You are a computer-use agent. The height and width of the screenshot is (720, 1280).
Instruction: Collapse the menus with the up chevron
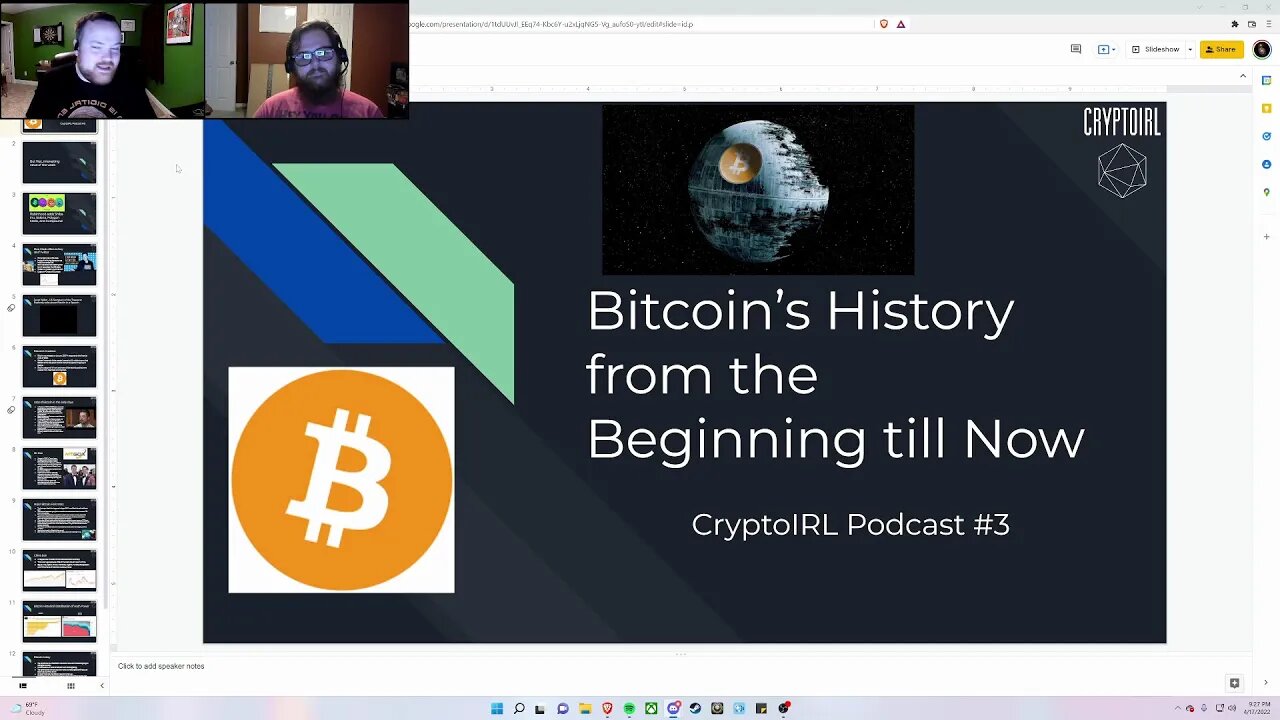pyautogui.click(x=1243, y=76)
